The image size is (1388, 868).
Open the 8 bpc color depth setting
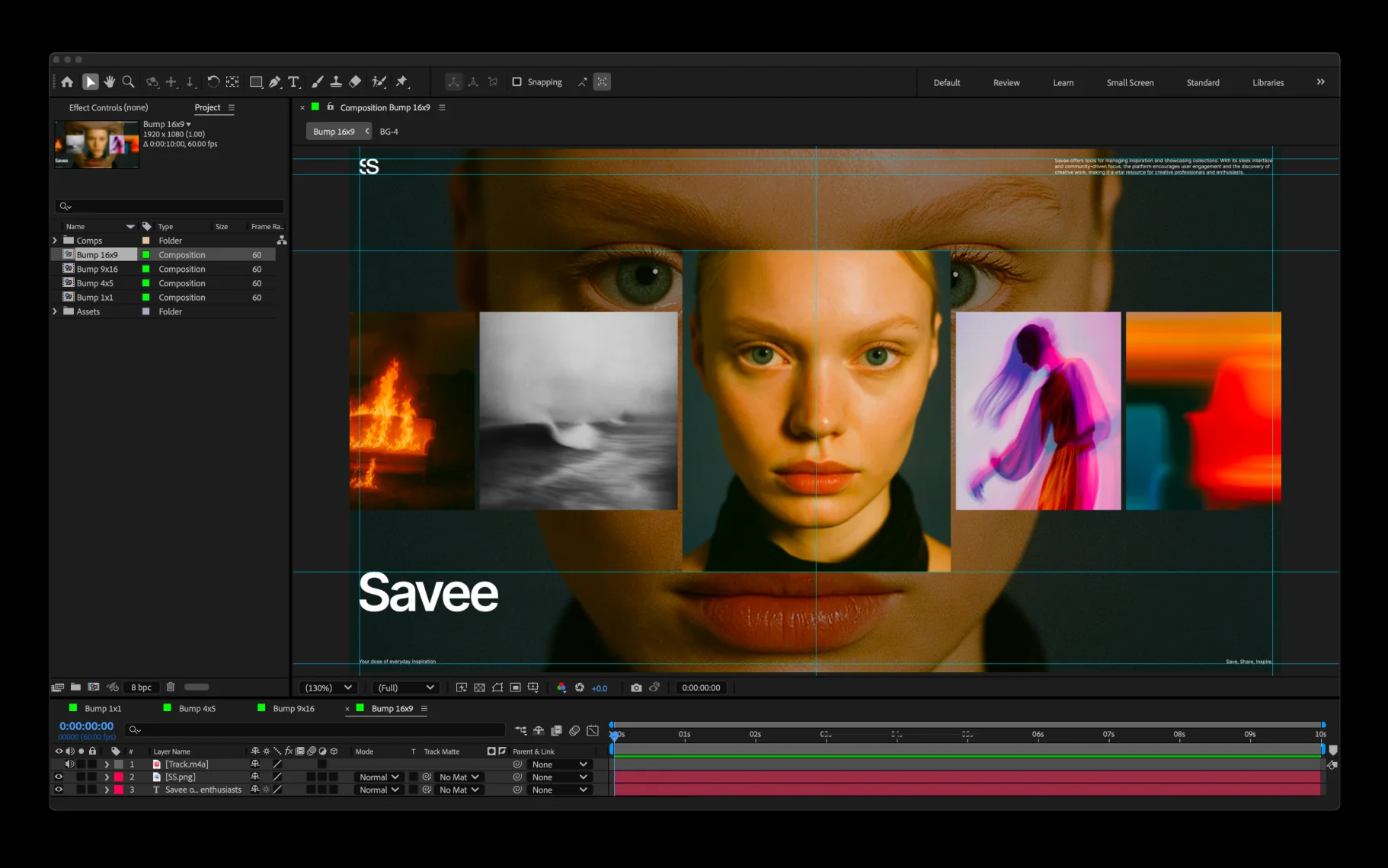pyautogui.click(x=141, y=688)
